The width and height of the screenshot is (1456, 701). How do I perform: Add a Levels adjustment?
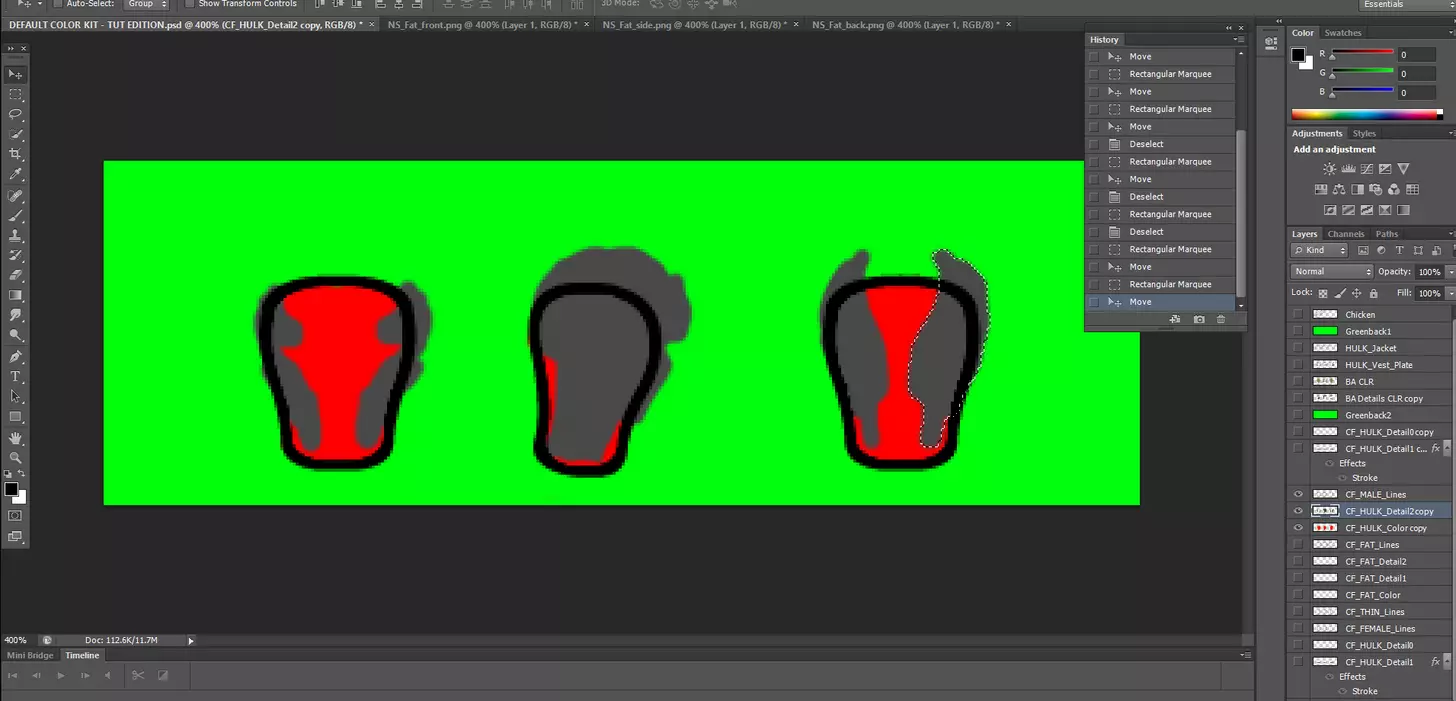[x=1348, y=169]
